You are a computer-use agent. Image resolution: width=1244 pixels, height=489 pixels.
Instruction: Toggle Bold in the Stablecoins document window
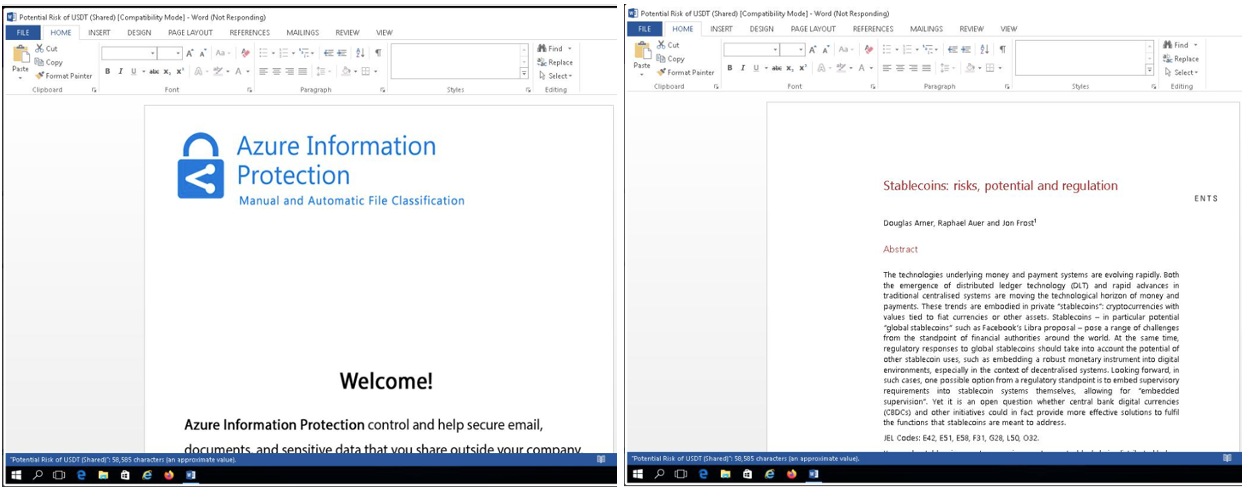pos(730,68)
